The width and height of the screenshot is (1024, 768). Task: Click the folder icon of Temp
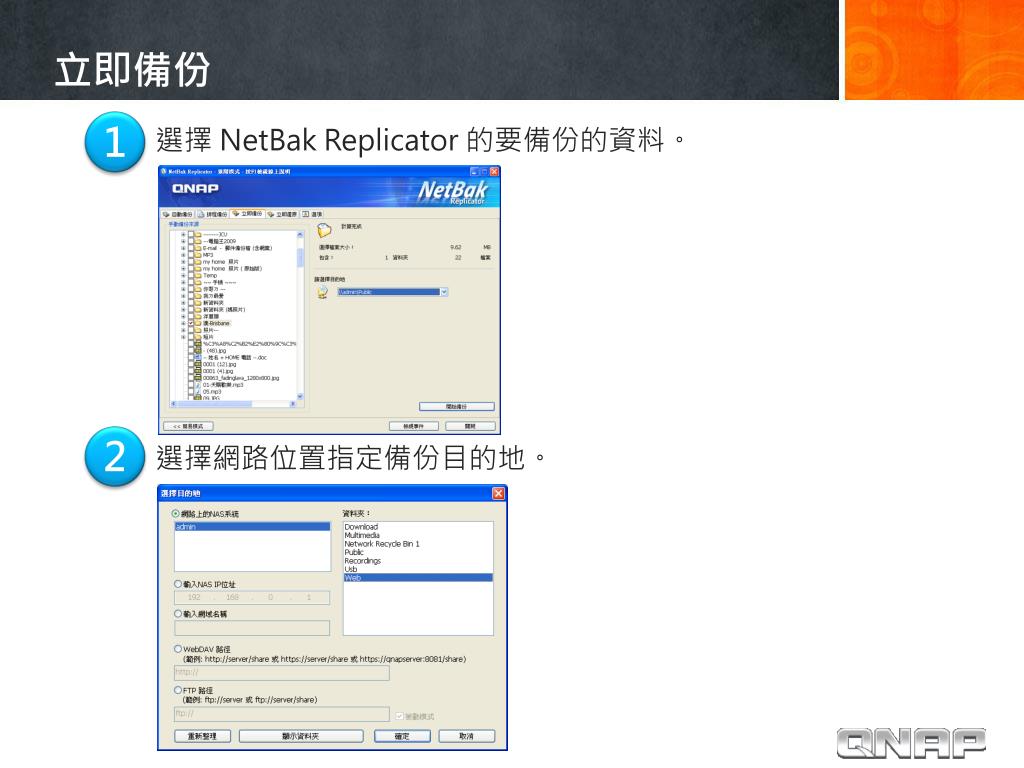pyautogui.click(x=198, y=276)
